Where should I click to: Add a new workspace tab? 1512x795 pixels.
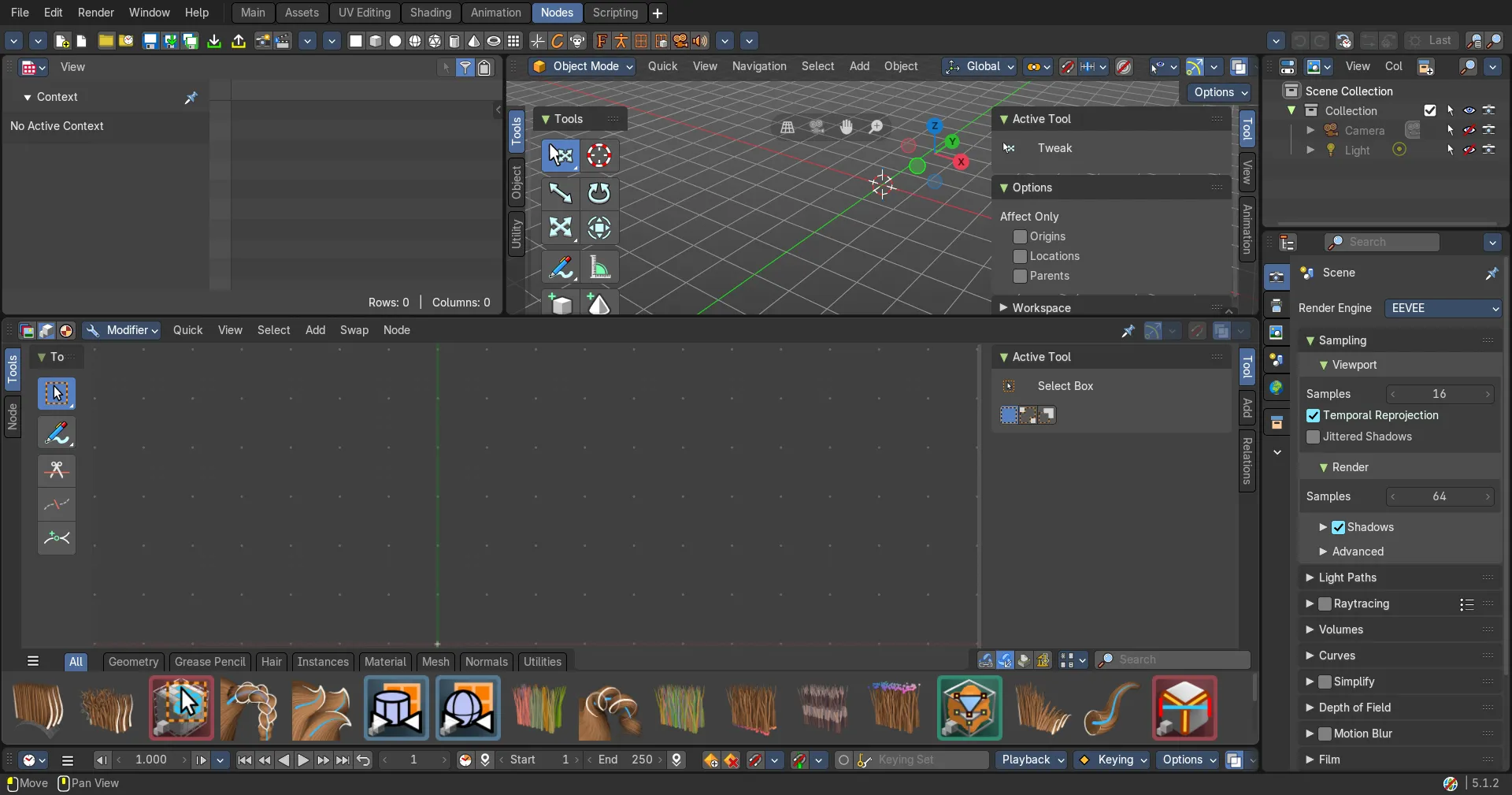click(658, 13)
